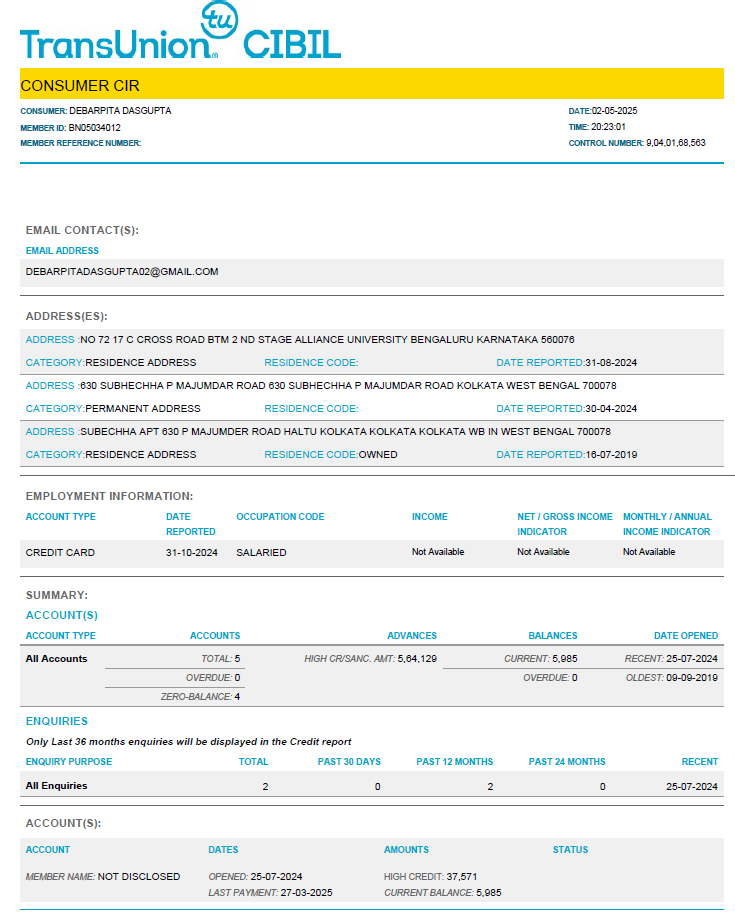
Task: Click residence code OWNED
Action: 378,454
